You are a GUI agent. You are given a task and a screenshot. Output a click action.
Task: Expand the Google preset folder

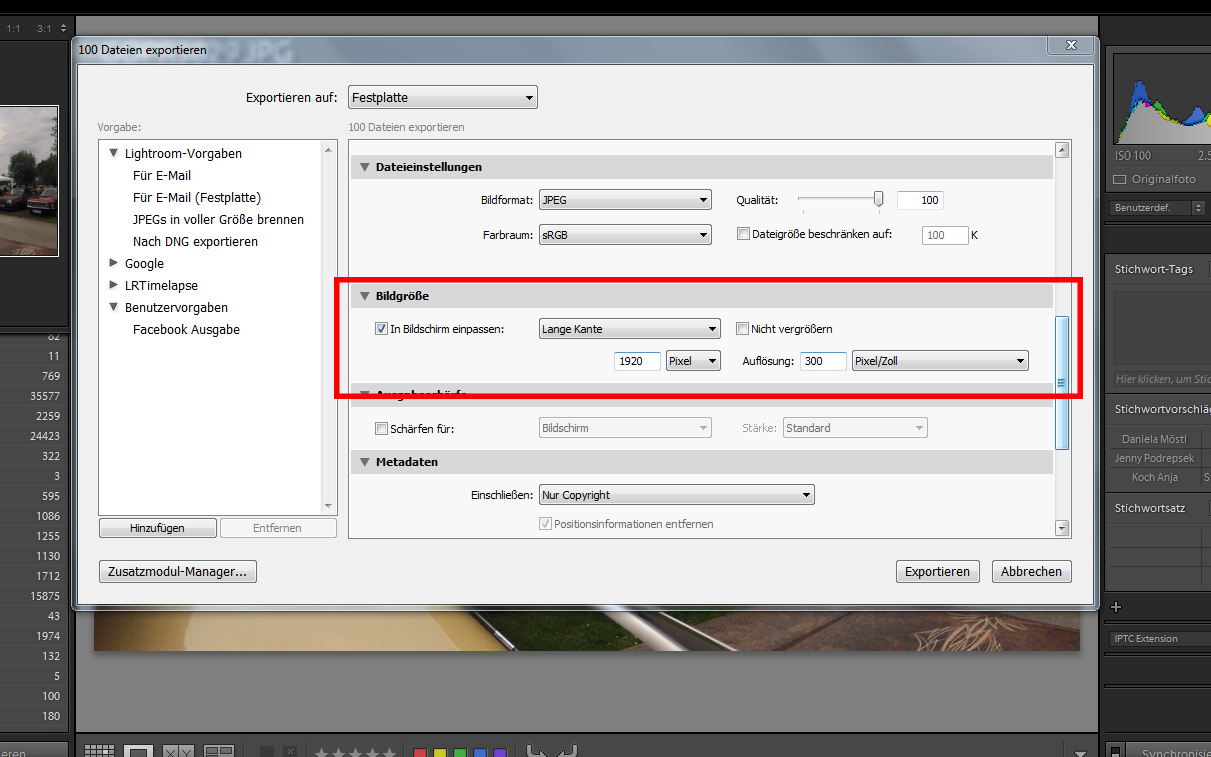114,263
